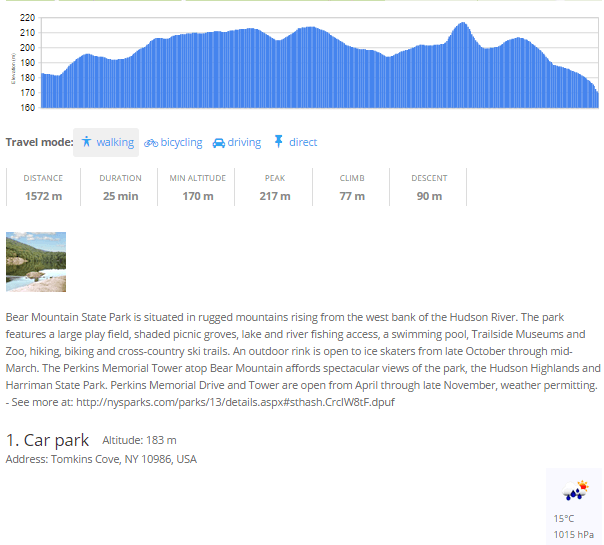
Task: Switch travel mode to bicycling
Action: tap(173, 143)
